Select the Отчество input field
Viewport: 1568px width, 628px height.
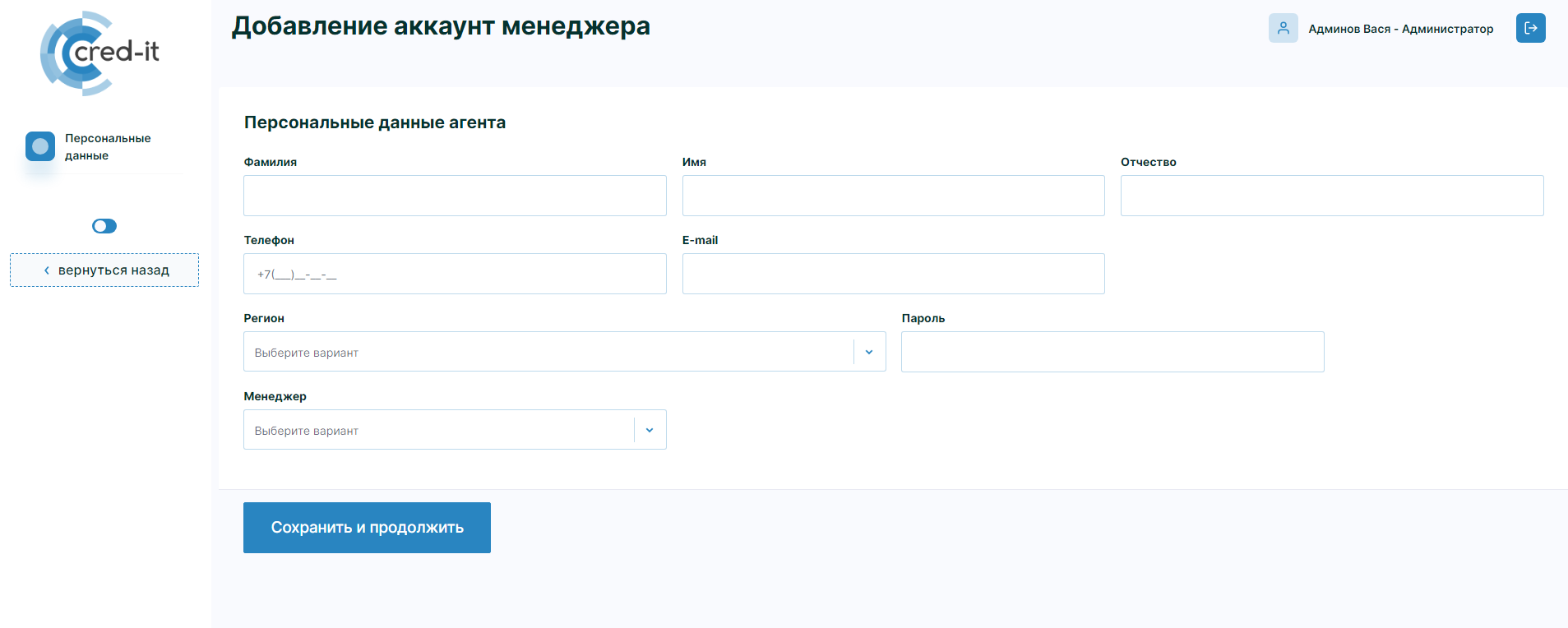coord(1331,196)
